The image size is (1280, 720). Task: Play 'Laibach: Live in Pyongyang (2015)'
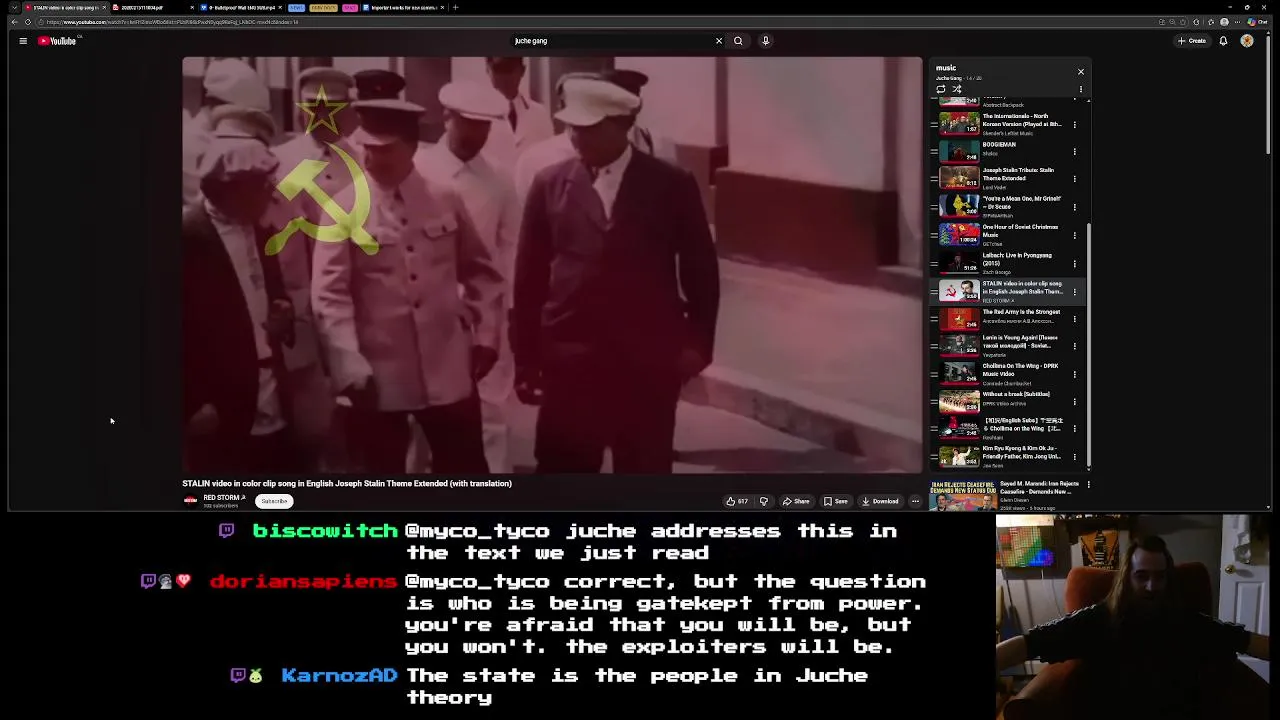click(x=959, y=263)
